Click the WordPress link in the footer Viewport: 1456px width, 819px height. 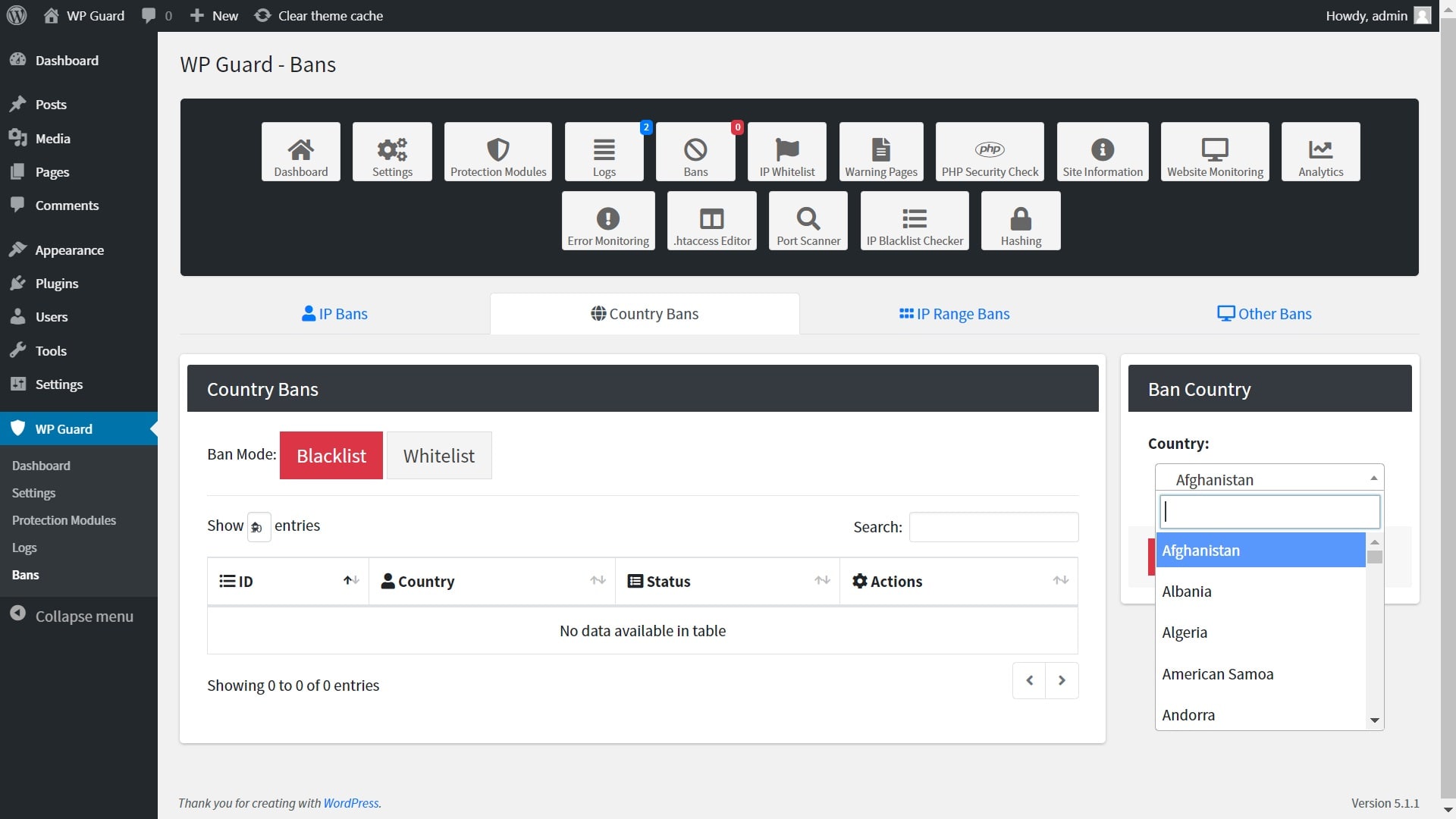pos(351,803)
